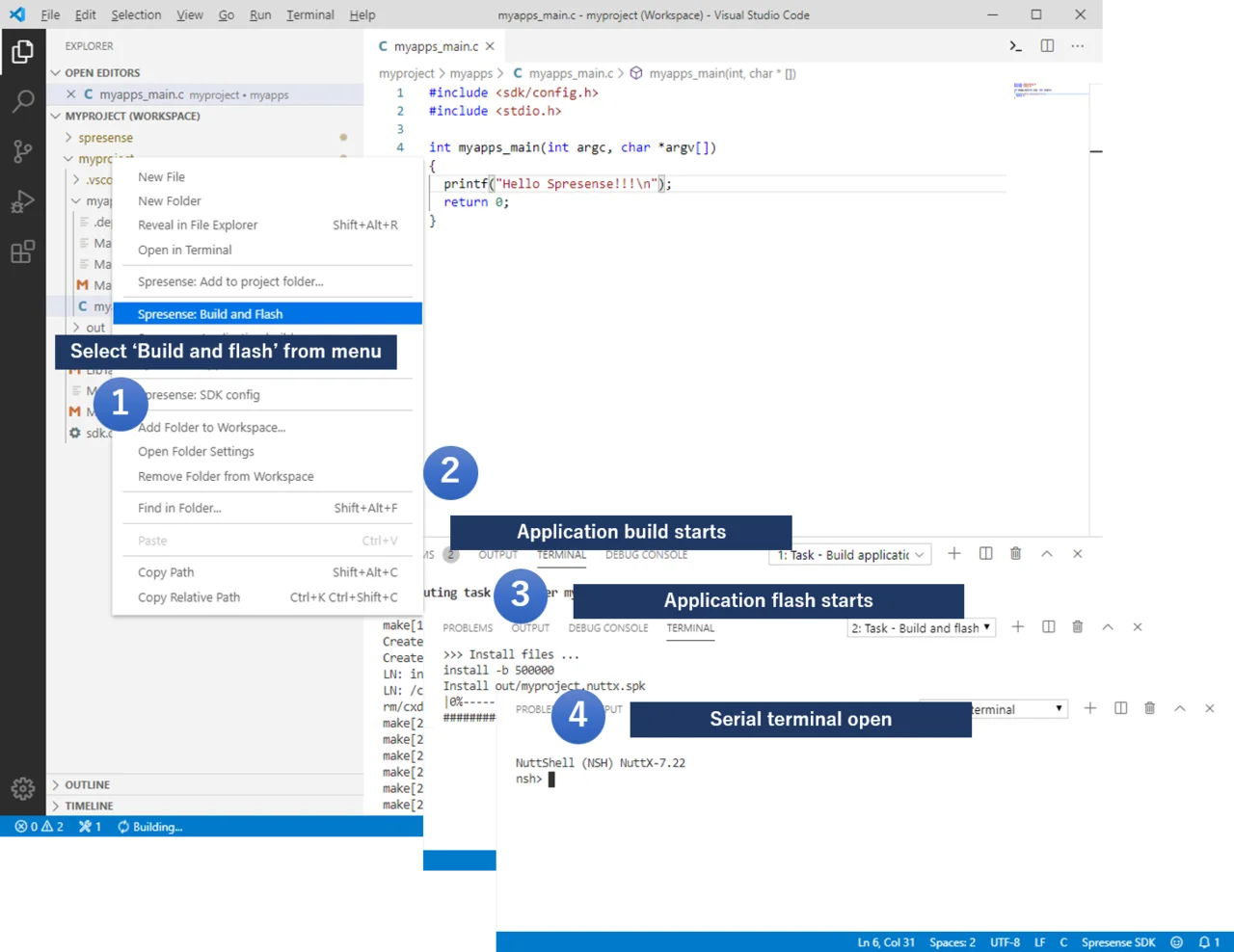Expand the TIMELINE section

click(x=89, y=806)
